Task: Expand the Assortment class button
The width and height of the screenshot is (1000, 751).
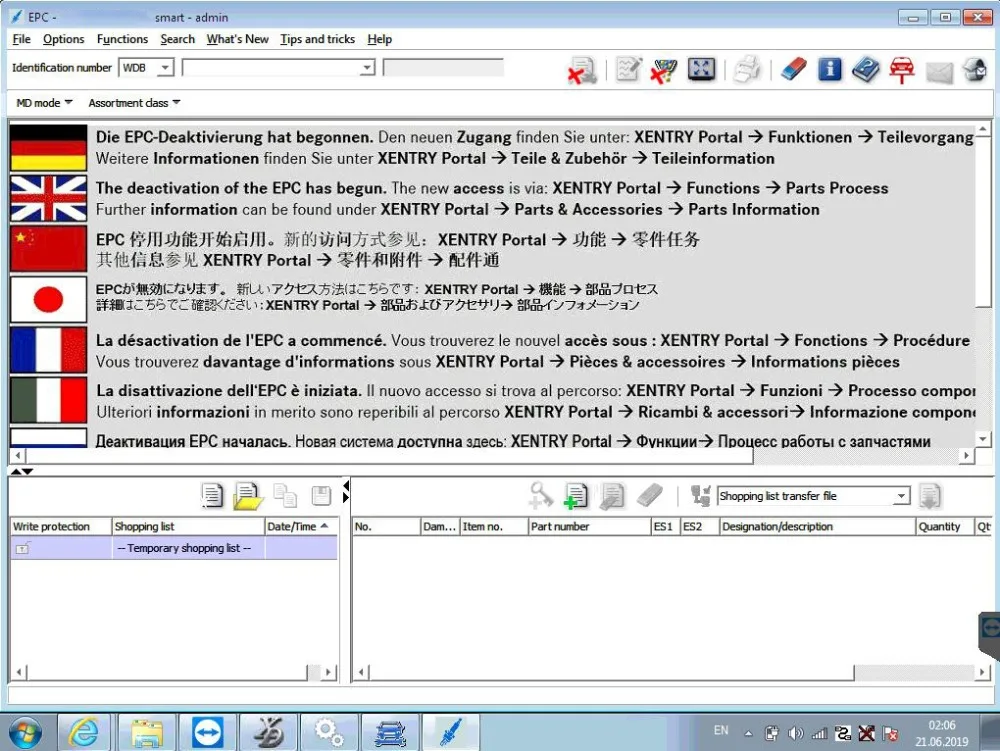Action: pyautogui.click(x=134, y=103)
